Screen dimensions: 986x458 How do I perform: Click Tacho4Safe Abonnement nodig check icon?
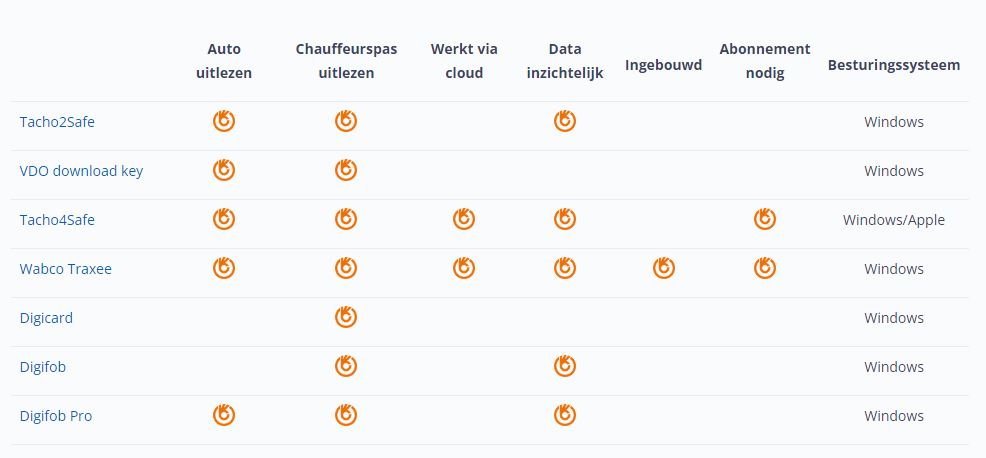point(765,218)
